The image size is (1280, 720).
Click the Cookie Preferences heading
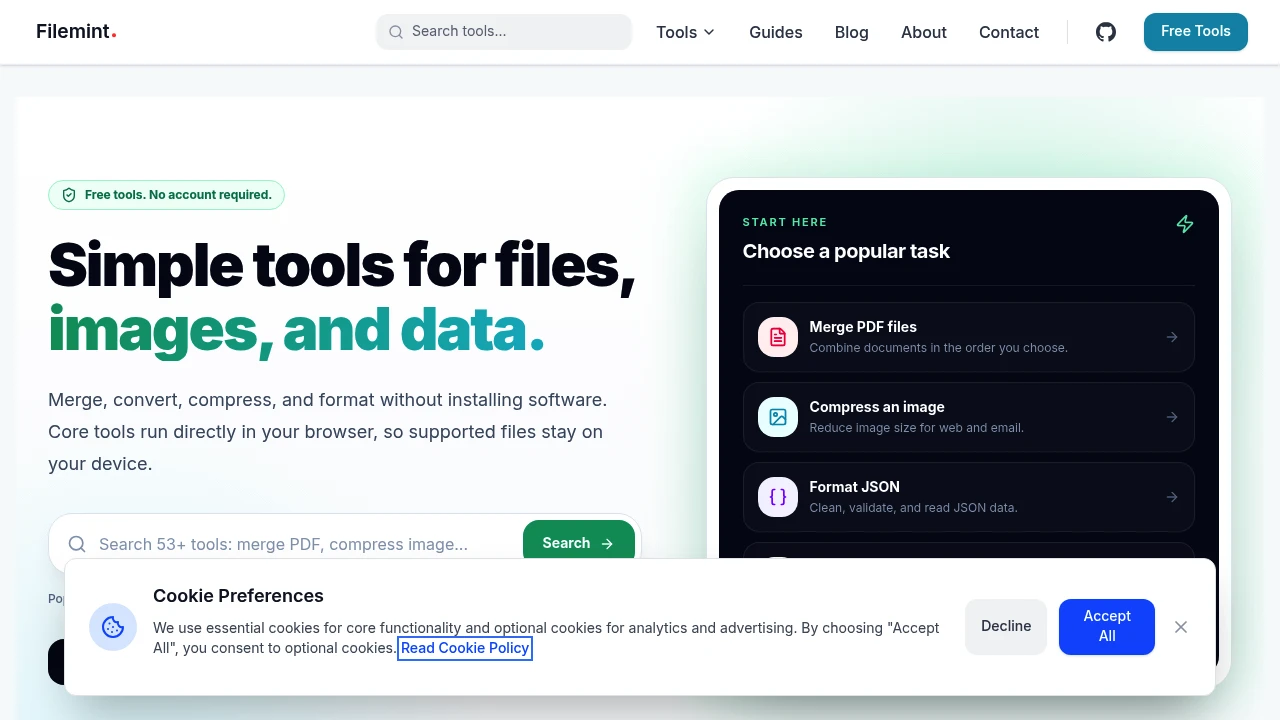(x=238, y=596)
